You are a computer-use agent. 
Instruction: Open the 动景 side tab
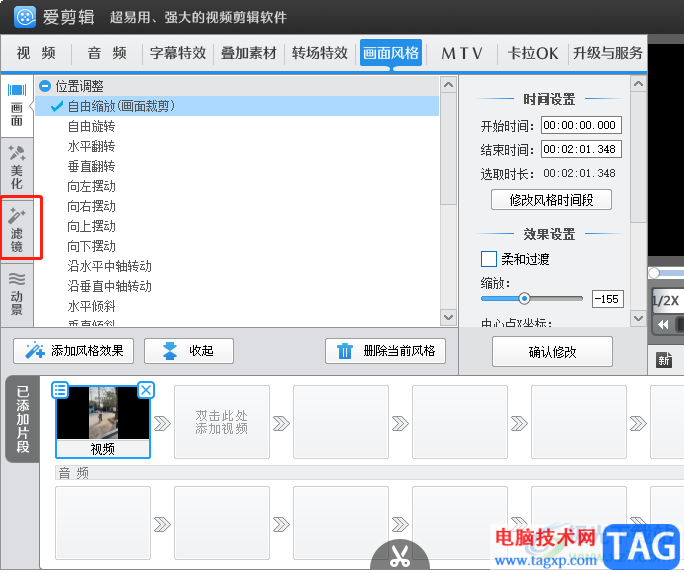17,294
